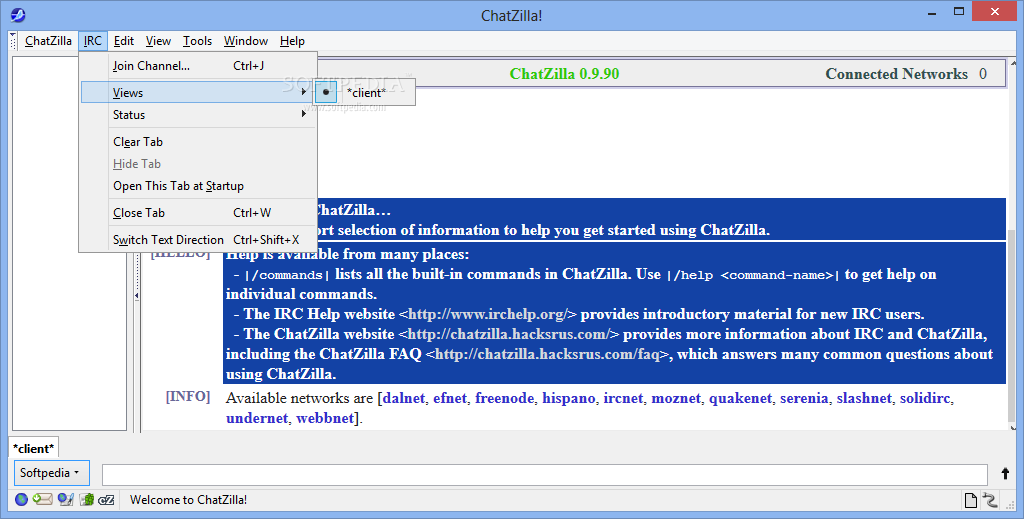Open the quakenet network link
1024x519 pixels.
point(741,398)
